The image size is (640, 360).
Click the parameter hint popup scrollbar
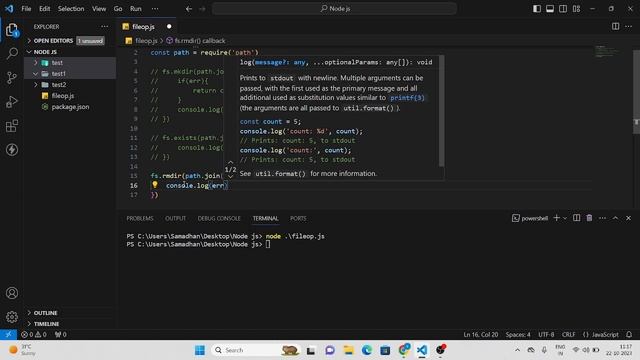click(x=441, y=111)
